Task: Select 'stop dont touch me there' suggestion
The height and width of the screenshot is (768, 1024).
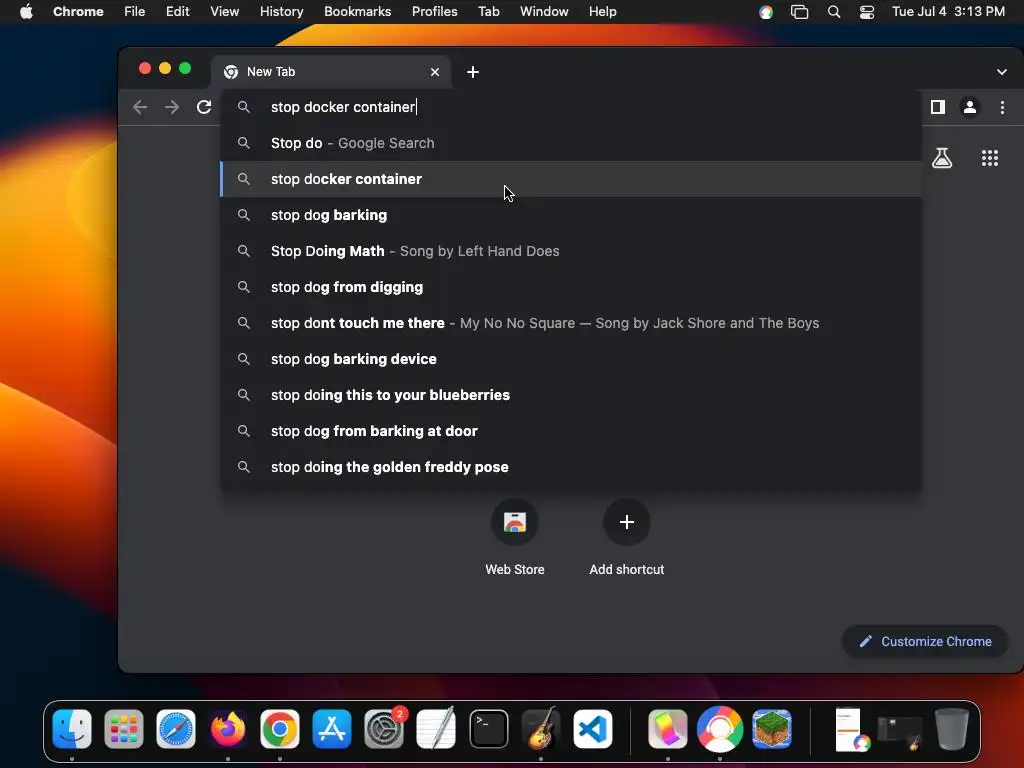Action: 571,323
